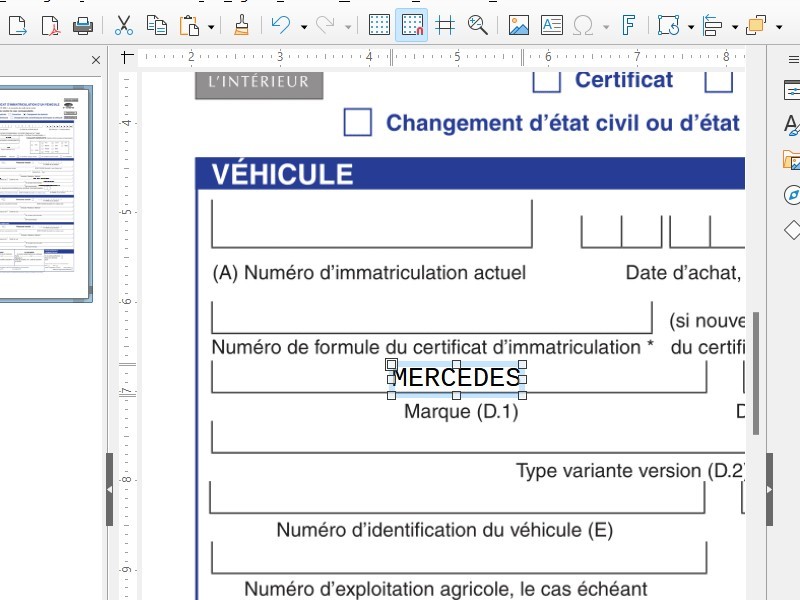The image size is (800, 600).
Task: Check the Changement d'état civil box
Action: tap(358, 123)
